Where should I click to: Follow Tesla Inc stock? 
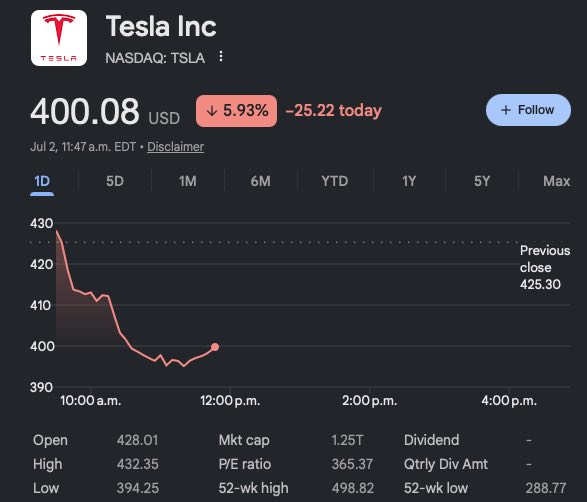(528, 110)
